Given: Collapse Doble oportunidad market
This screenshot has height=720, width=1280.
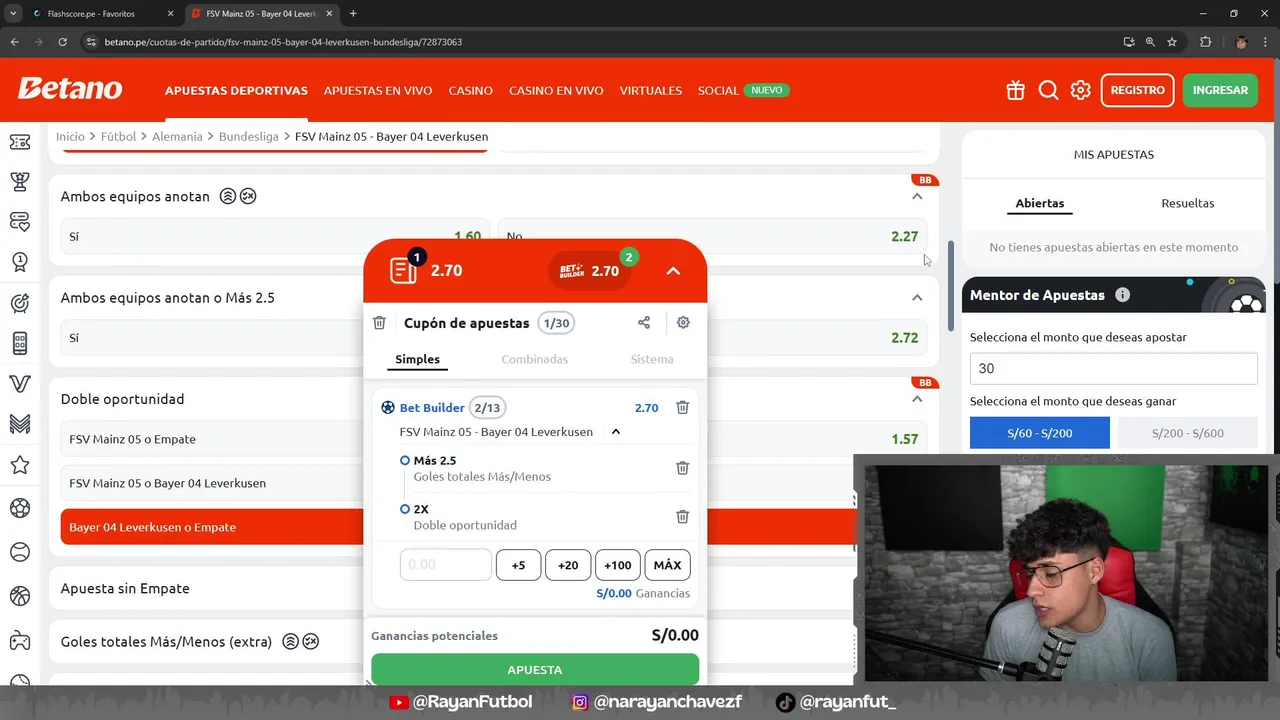Looking at the screenshot, I should (x=917, y=398).
